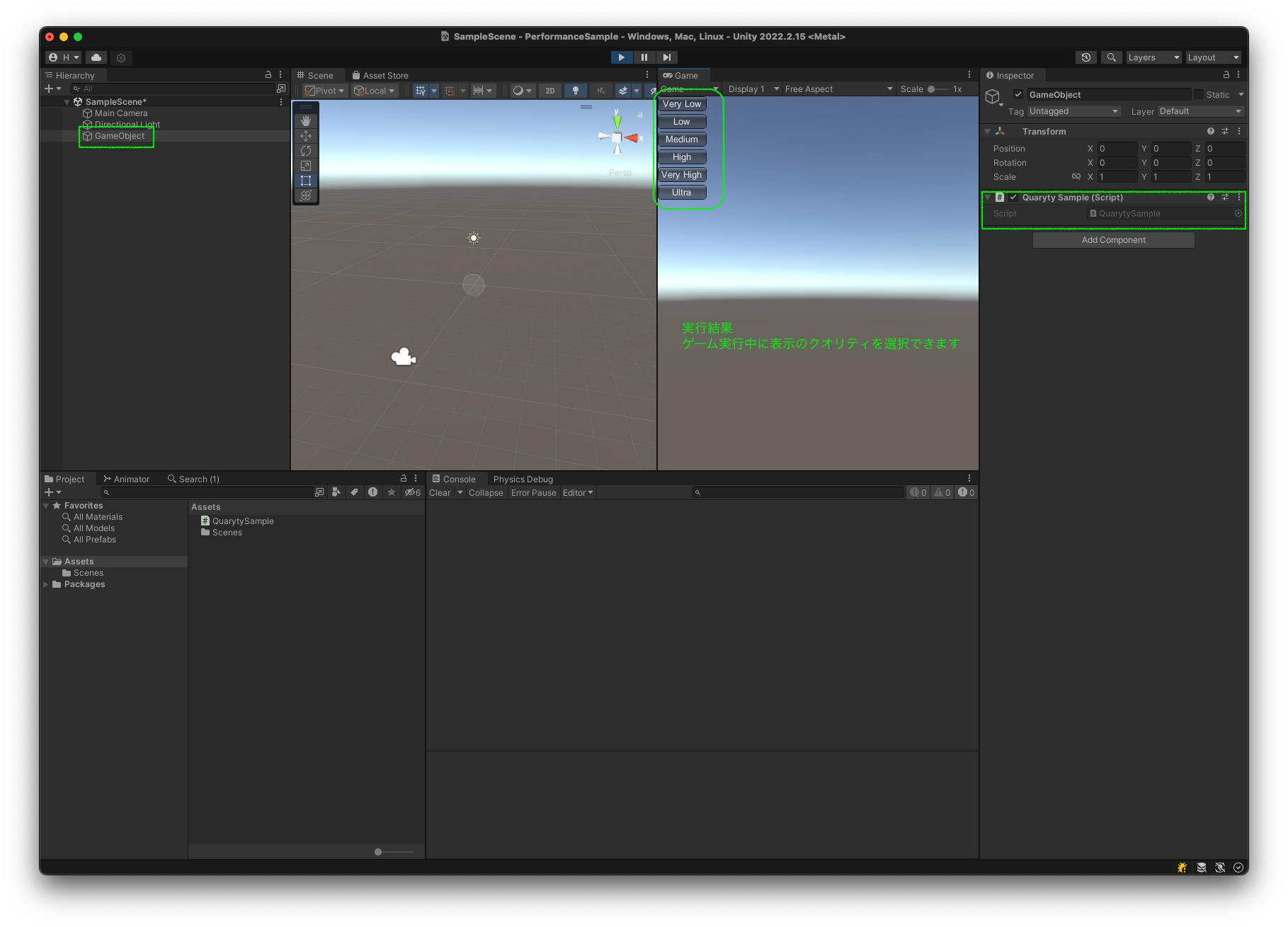
Task: Select the Scale tool
Action: tap(306, 166)
